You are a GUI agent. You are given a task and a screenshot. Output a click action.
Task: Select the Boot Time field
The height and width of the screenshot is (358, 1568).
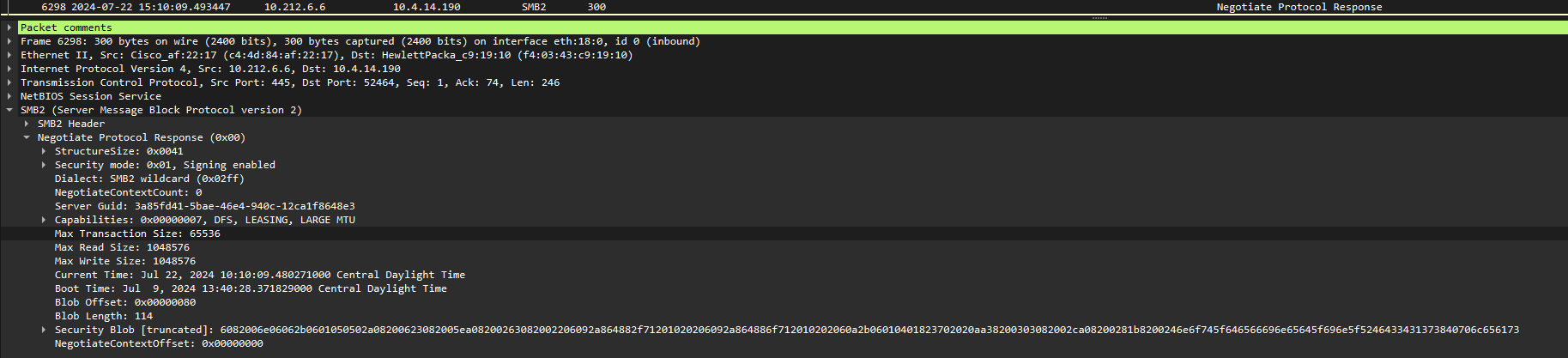(251, 288)
